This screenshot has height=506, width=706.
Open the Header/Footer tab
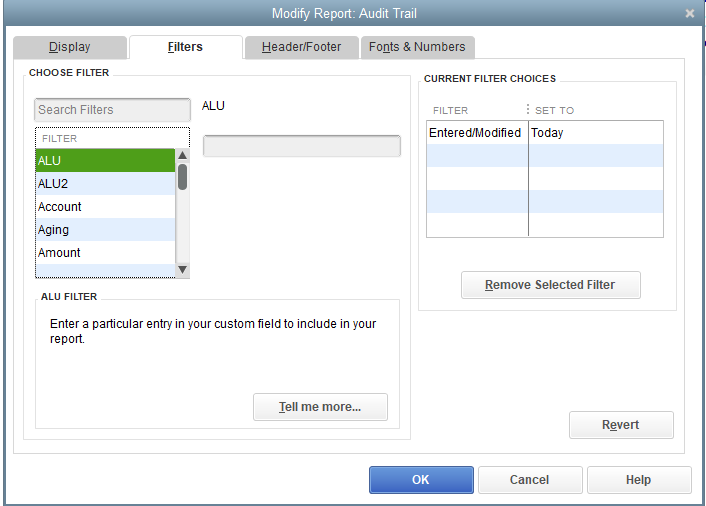coord(301,47)
